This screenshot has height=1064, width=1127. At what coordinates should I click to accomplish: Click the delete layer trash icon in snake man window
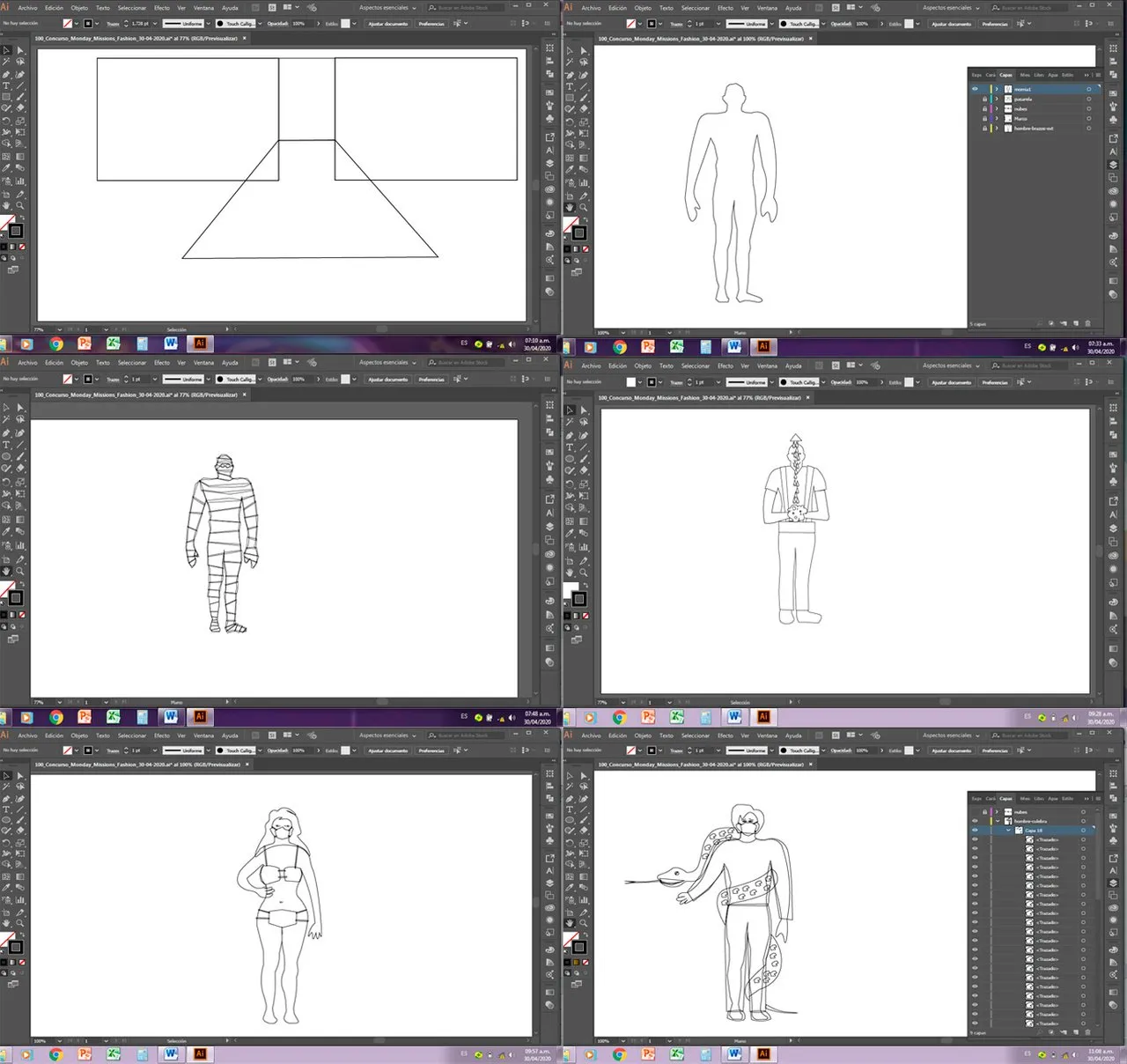coord(1087,1032)
